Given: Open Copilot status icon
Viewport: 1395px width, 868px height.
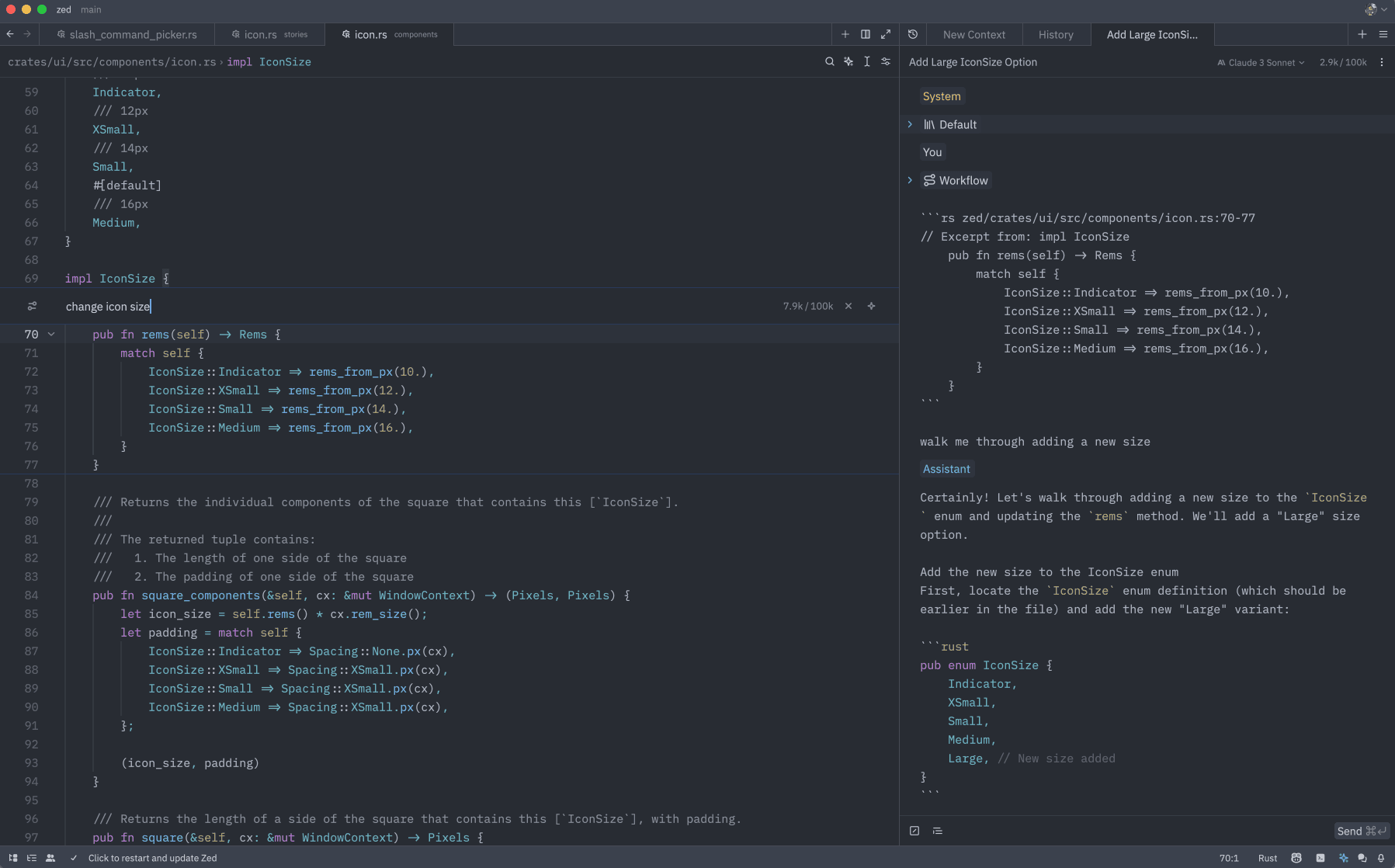Looking at the screenshot, I should click(1296, 858).
